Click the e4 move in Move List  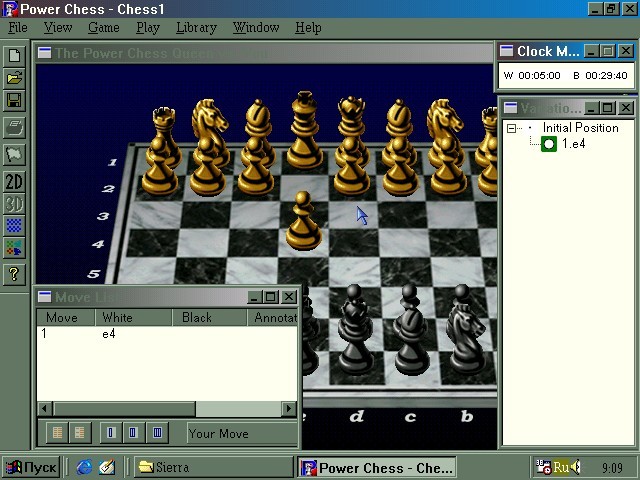[109, 334]
